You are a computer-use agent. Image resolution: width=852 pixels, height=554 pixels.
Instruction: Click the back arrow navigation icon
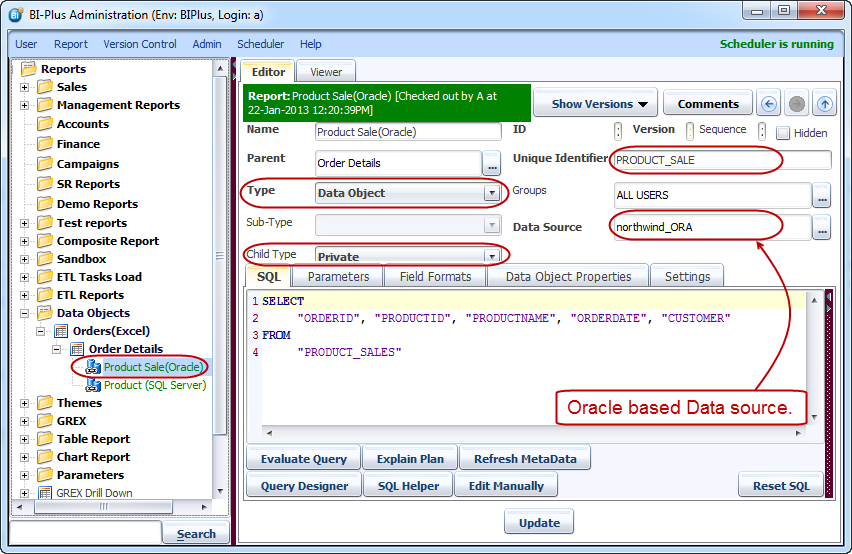coord(769,103)
